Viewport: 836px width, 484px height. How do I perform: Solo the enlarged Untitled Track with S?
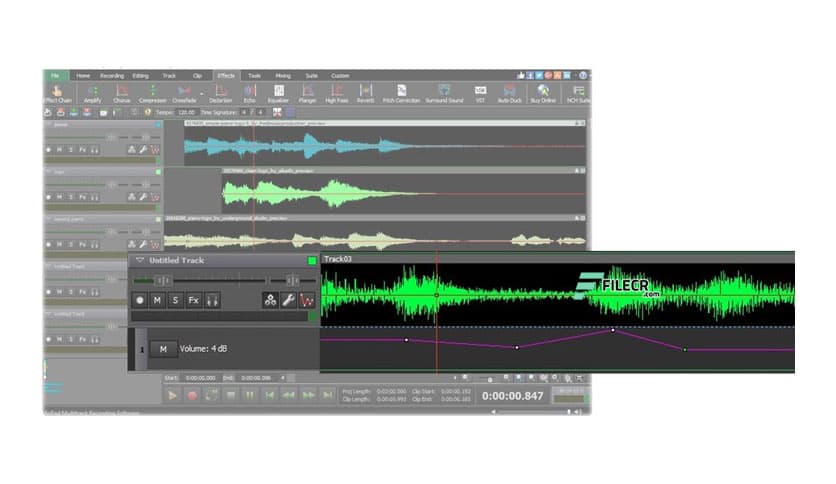pyautogui.click(x=175, y=300)
